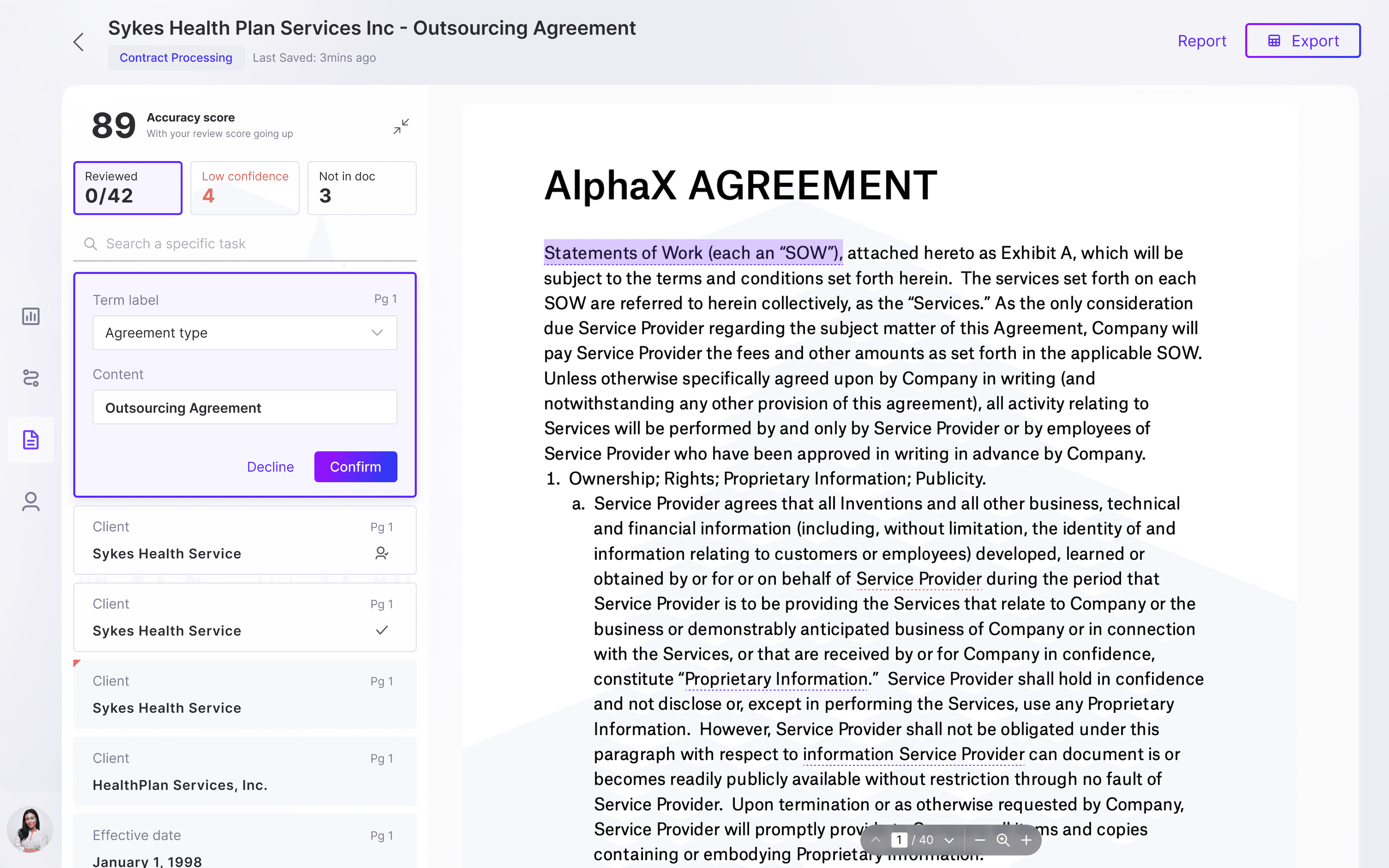
Task: Go to previous page with up chevron
Action: 876,840
